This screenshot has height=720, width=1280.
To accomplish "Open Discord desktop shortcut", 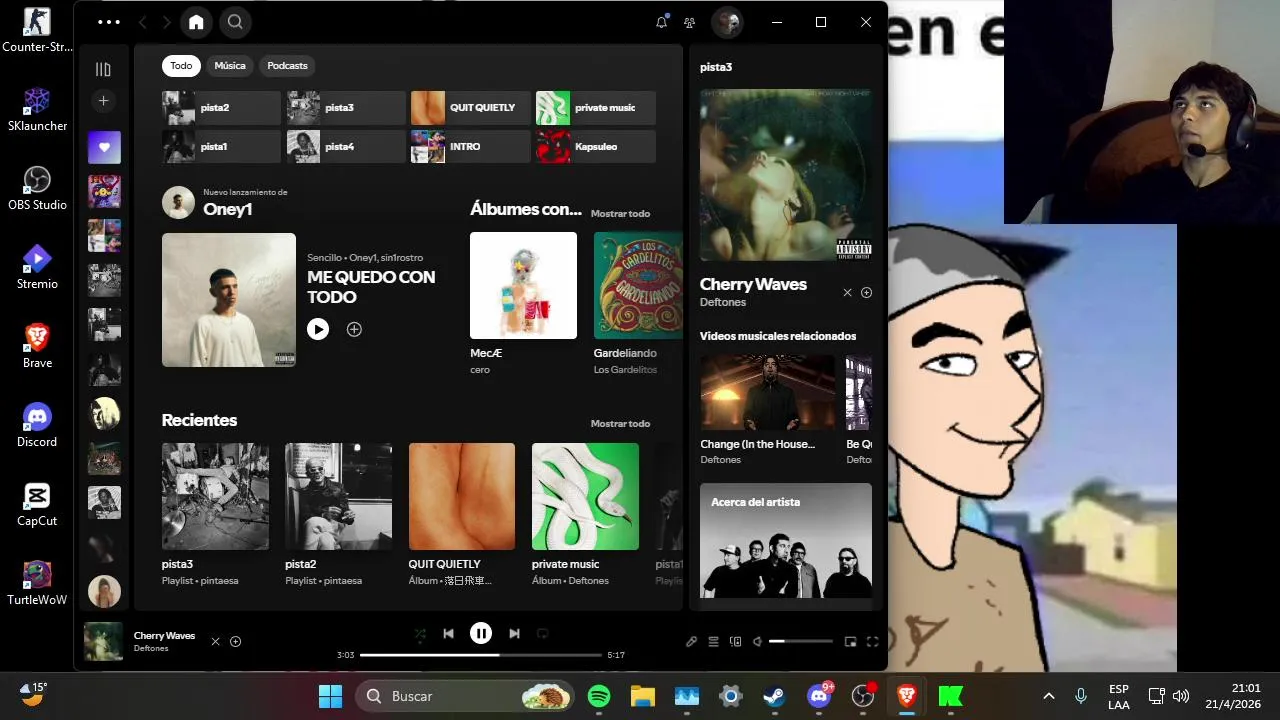I will click(37, 425).
